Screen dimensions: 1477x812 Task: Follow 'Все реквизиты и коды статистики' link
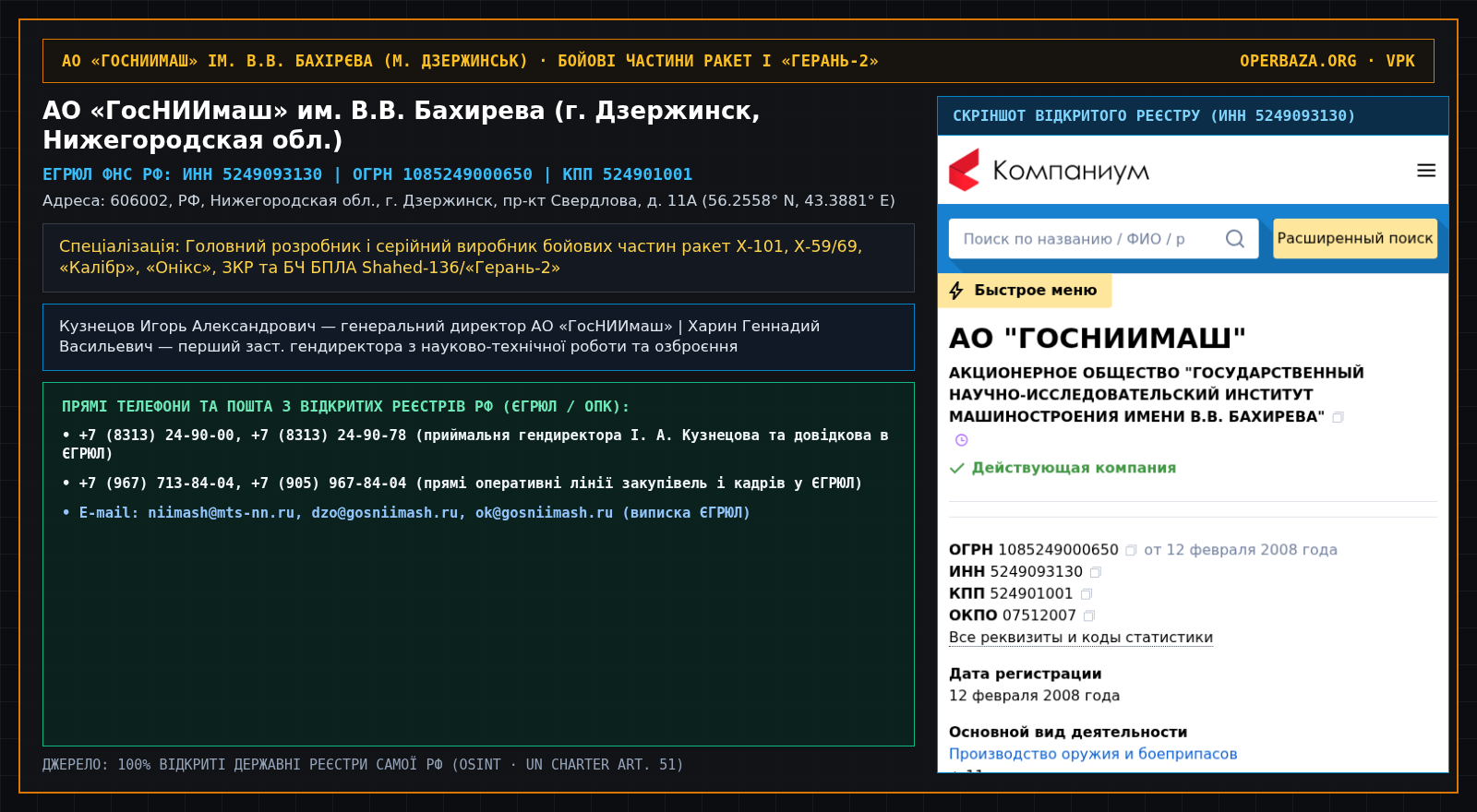1081,638
